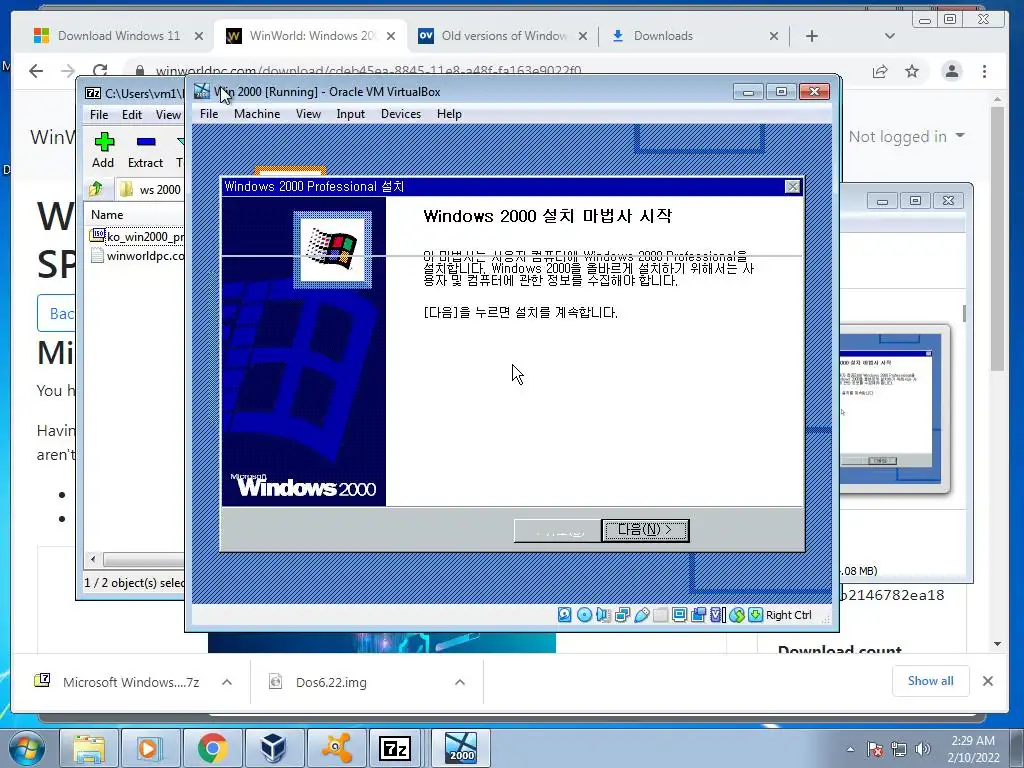1024x768 pixels.
Task: Open VirtualBox Machine menu
Action: click(257, 114)
